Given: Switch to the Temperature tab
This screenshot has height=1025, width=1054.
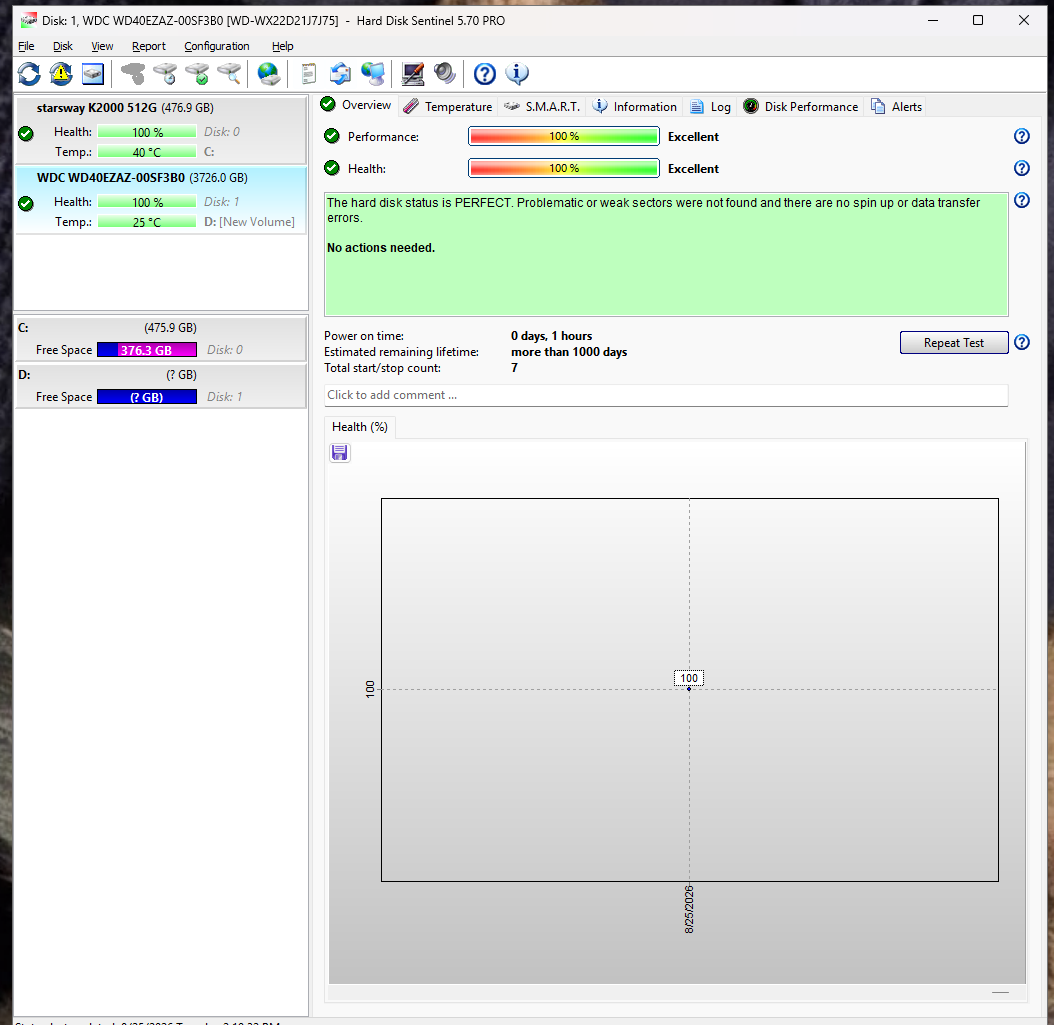Looking at the screenshot, I should pyautogui.click(x=448, y=107).
